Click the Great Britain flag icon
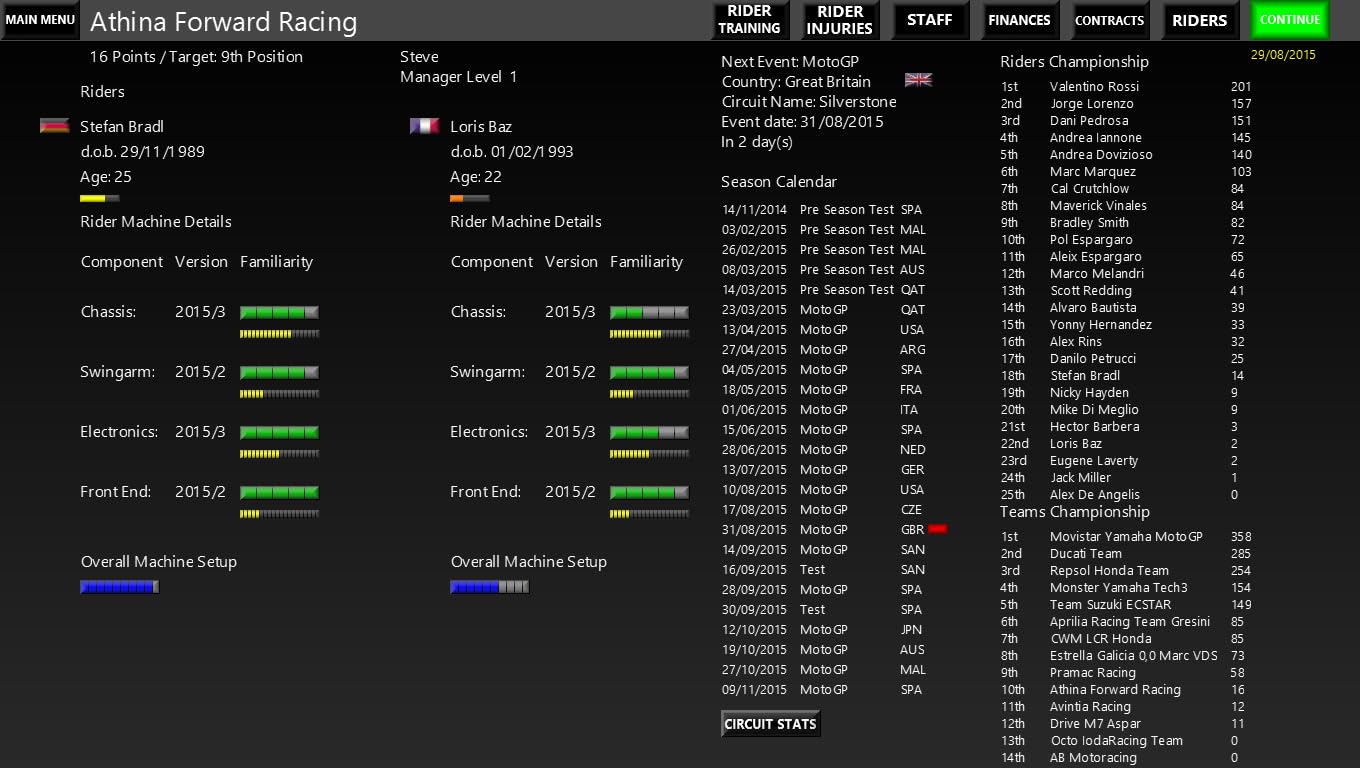This screenshot has height=768, width=1360. tap(918, 80)
